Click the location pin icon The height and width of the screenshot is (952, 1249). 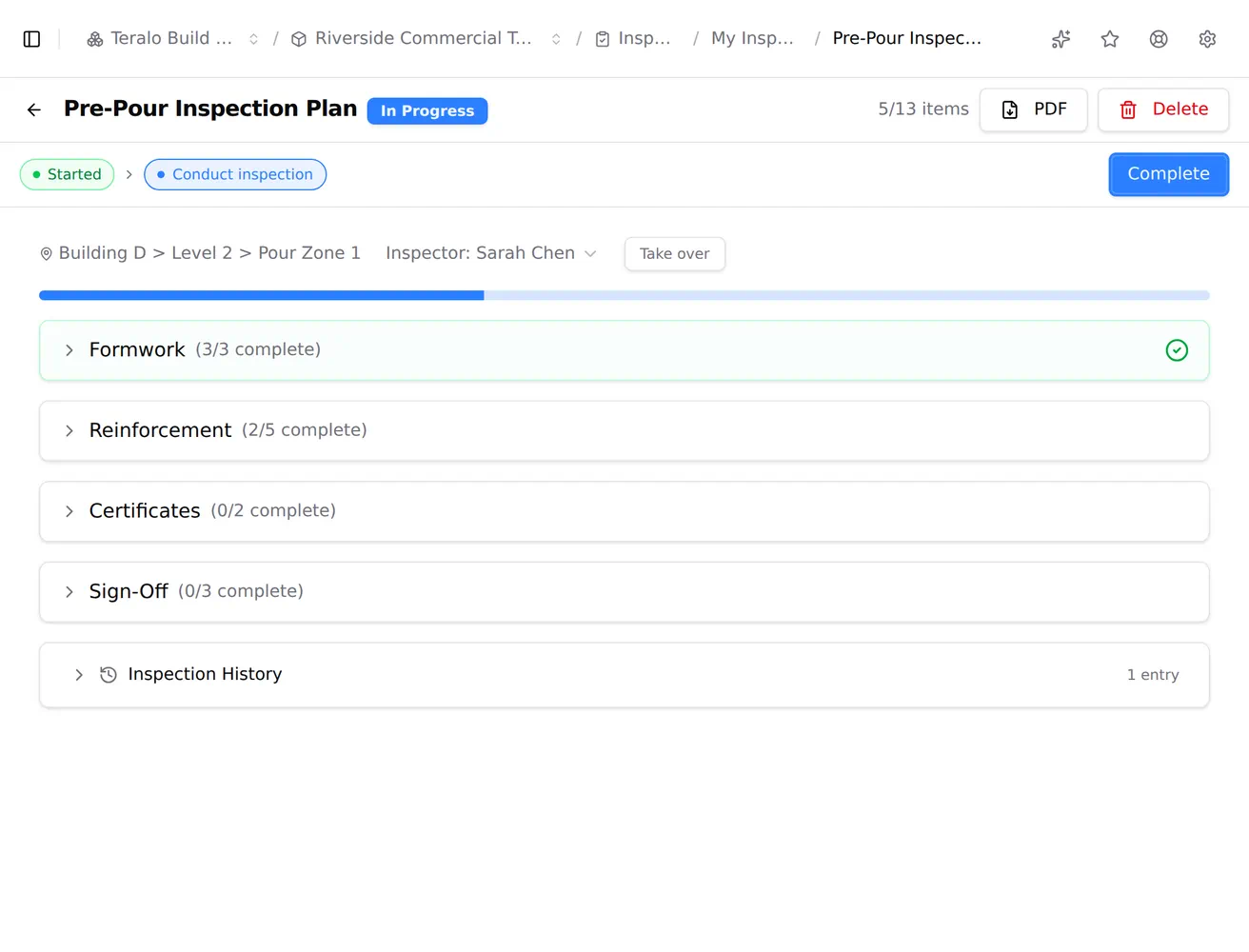46,254
